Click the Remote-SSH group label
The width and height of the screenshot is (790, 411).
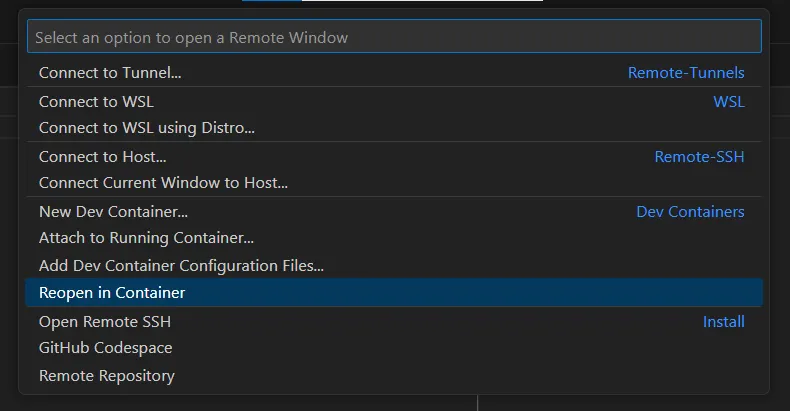699,157
